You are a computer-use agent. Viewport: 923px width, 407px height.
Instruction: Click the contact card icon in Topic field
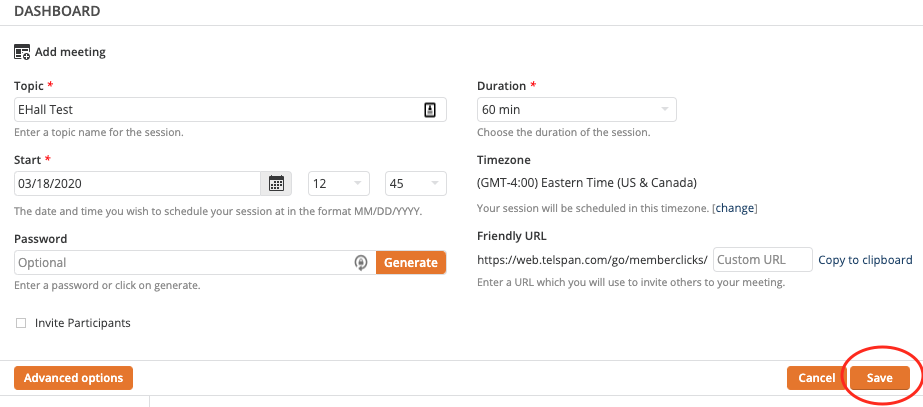(430, 110)
